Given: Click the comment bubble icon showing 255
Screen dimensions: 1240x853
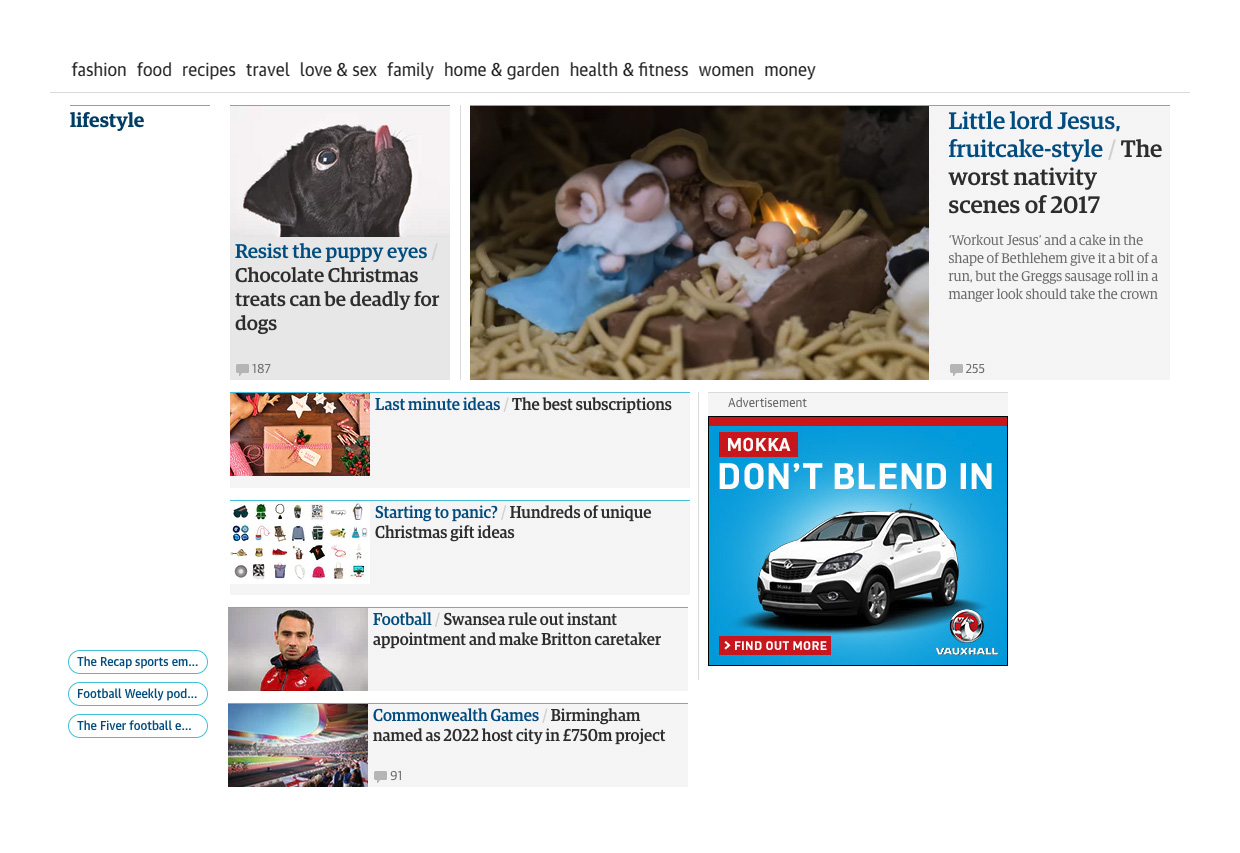Looking at the screenshot, I should 956,369.
